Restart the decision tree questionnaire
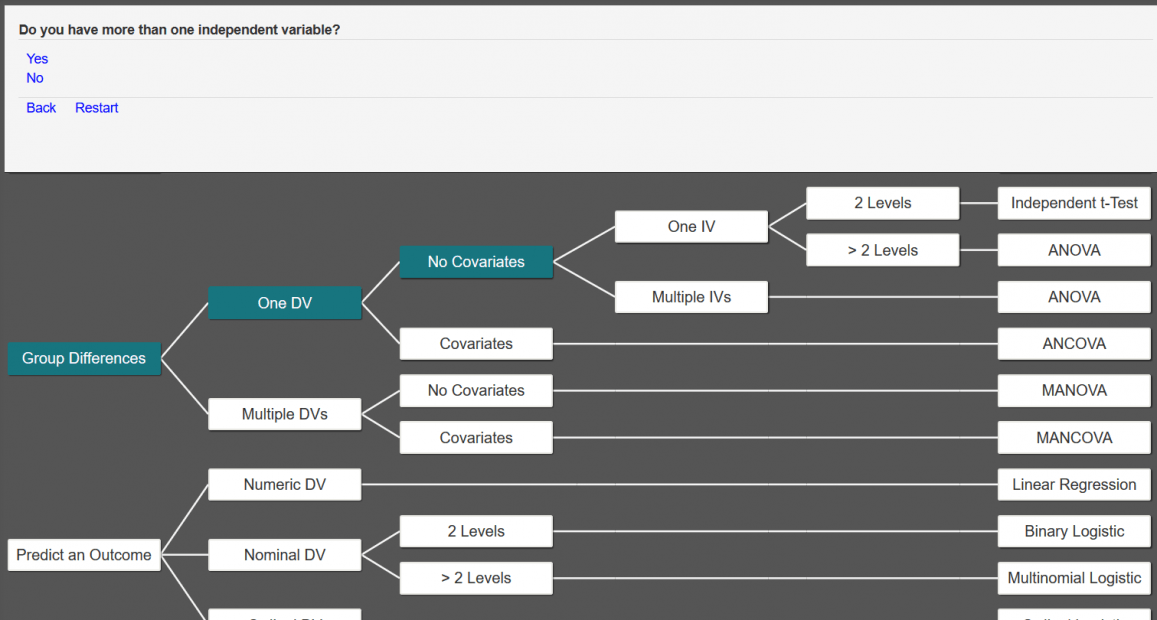Viewport: 1157px width, 620px height. 96,108
